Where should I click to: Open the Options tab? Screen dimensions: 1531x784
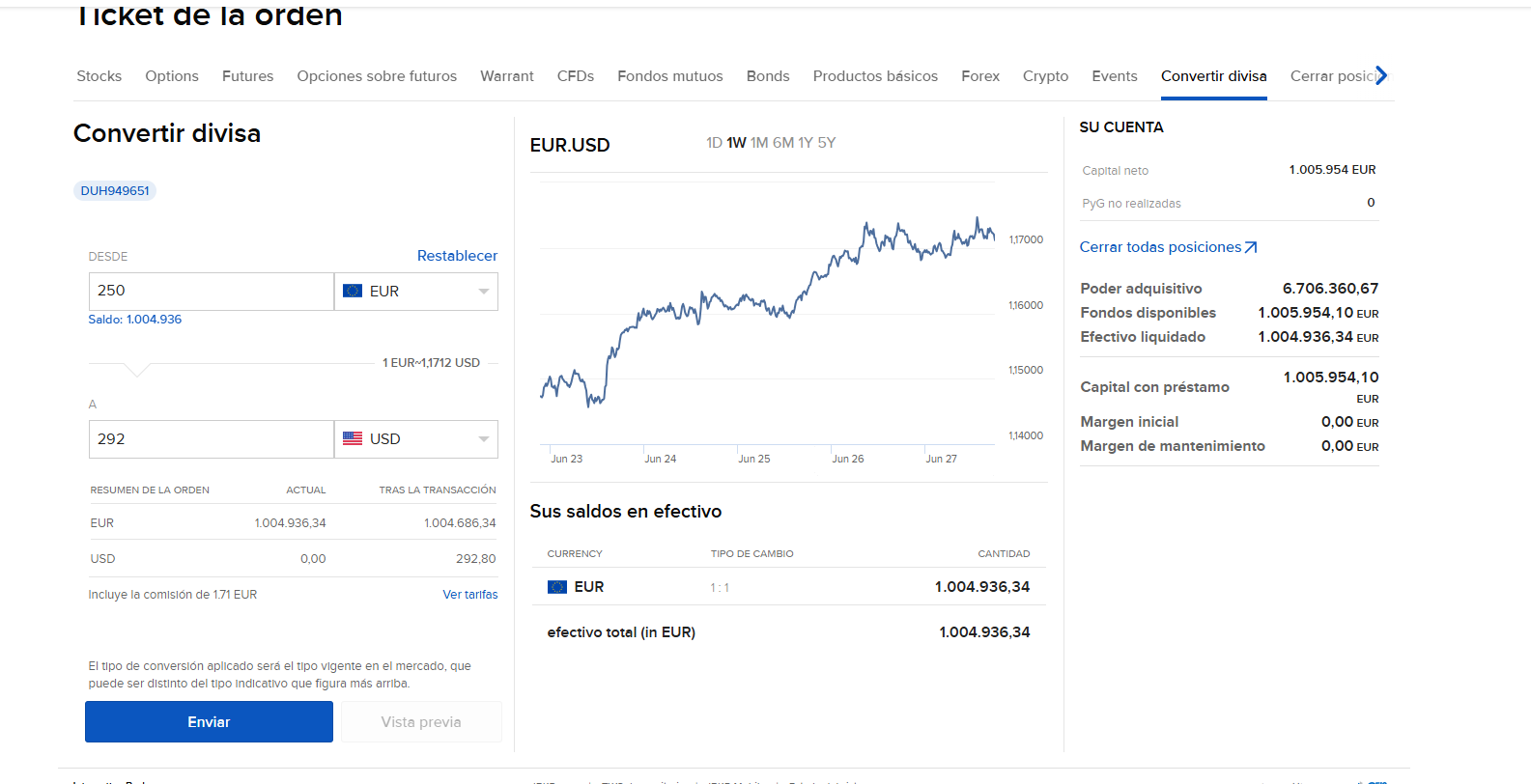point(172,76)
